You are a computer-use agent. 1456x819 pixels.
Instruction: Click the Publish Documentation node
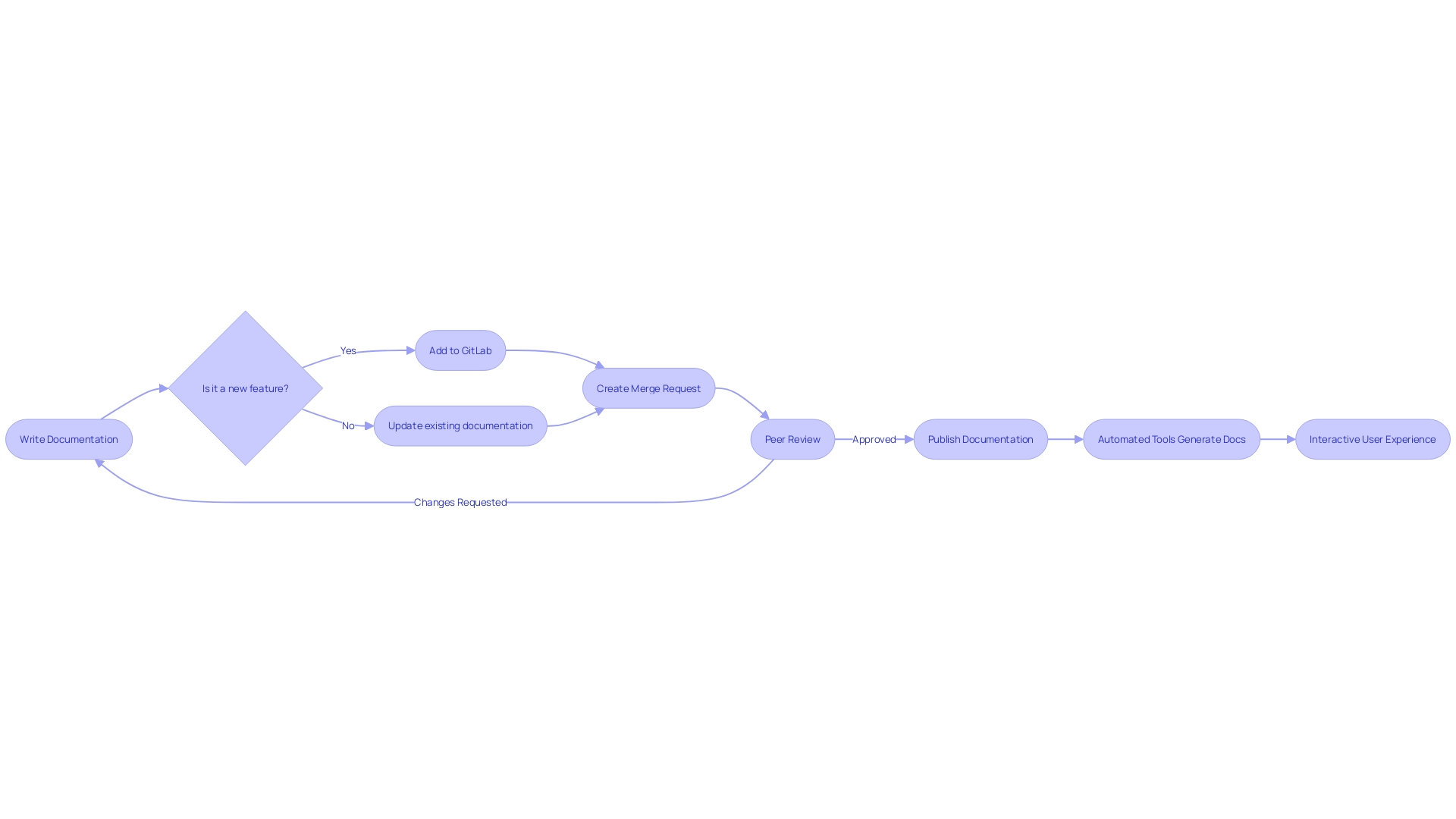pos(980,439)
